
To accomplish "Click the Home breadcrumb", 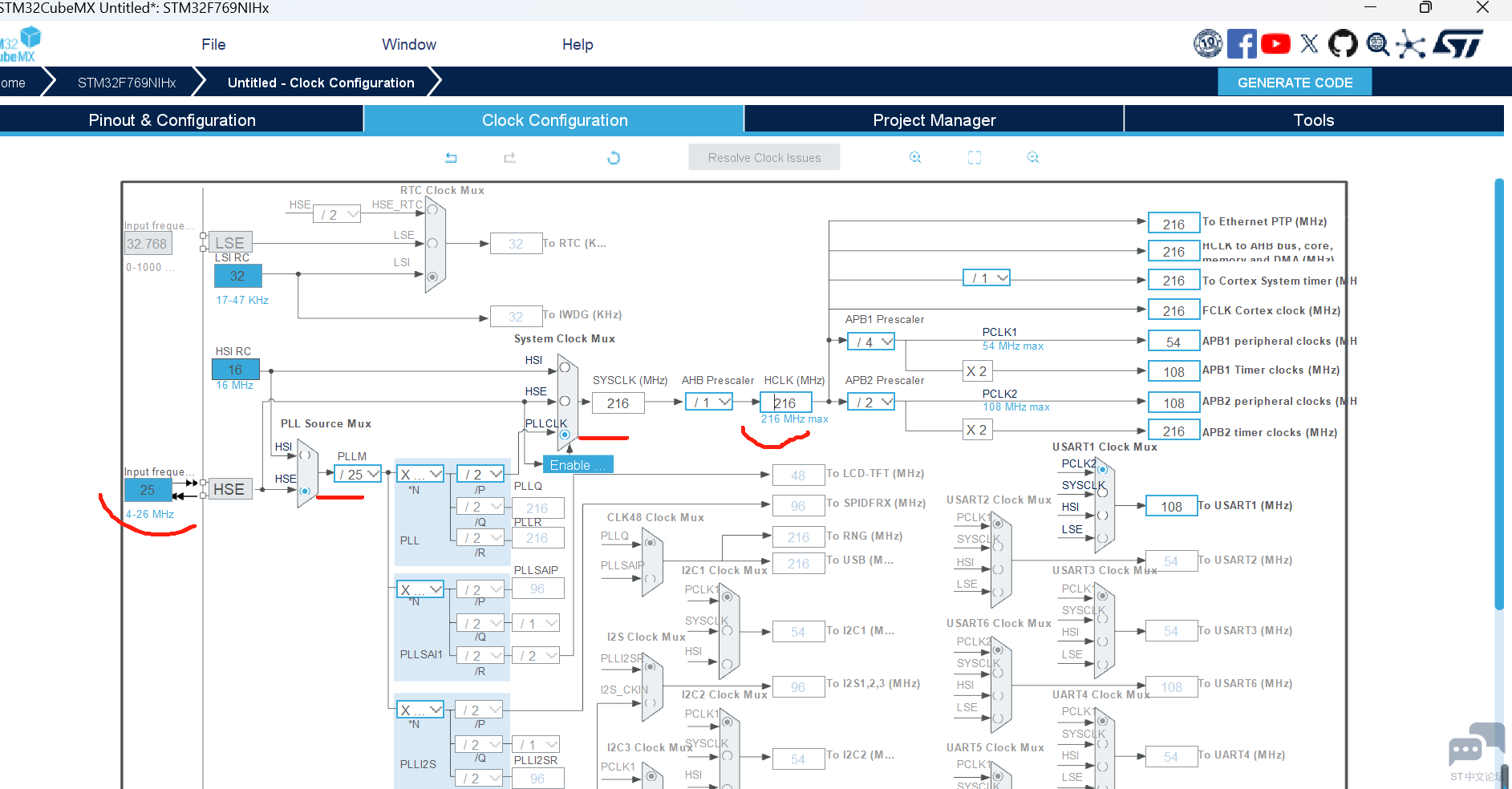I will [13, 83].
